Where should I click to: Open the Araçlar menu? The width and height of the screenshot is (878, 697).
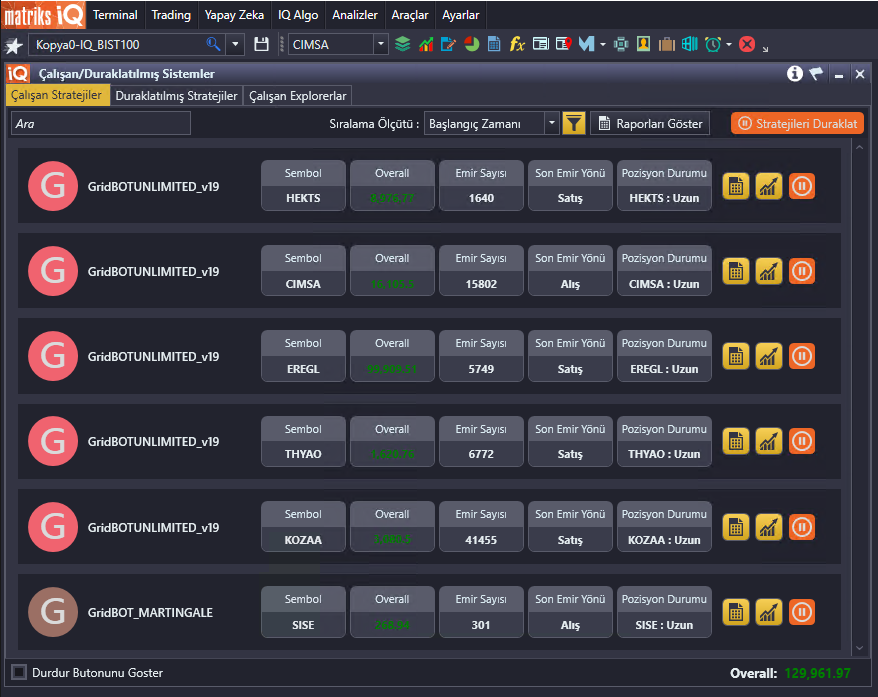pos(409,15)
